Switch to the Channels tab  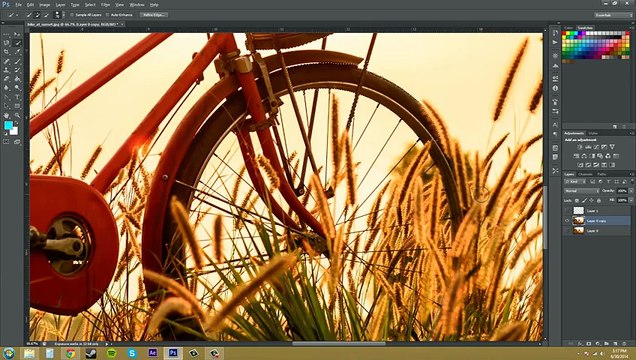(585, 174)
